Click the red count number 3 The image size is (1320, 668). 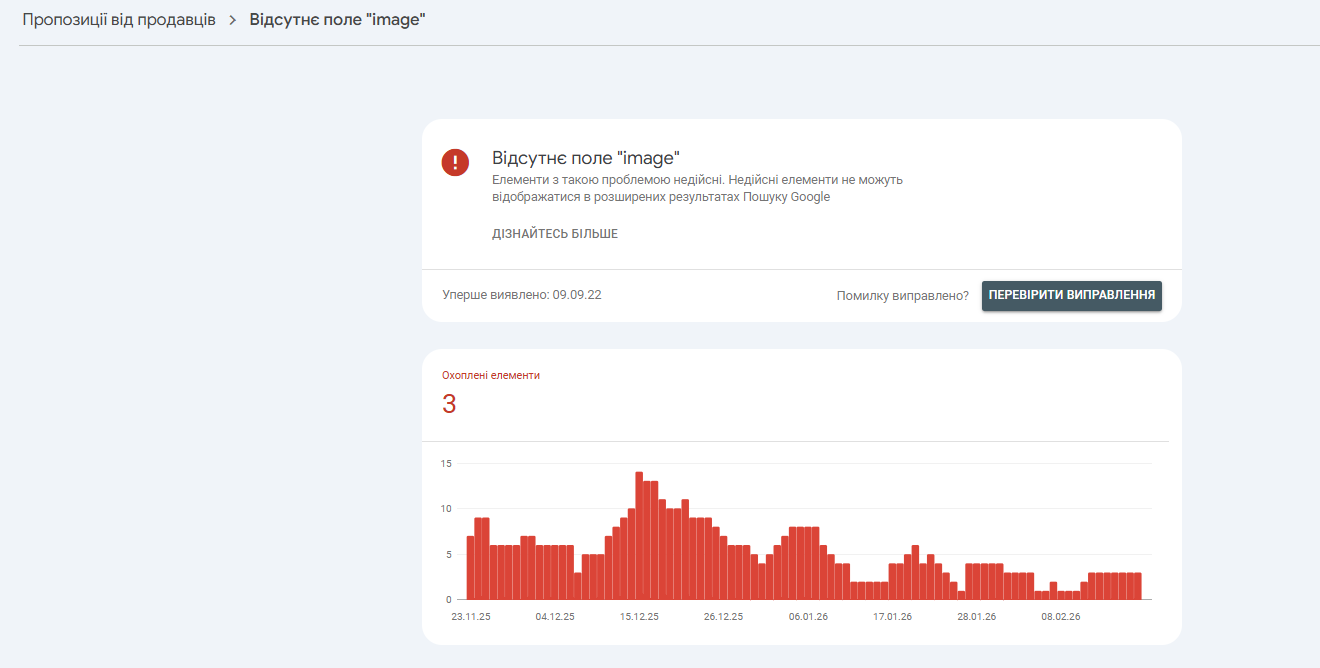449,405
